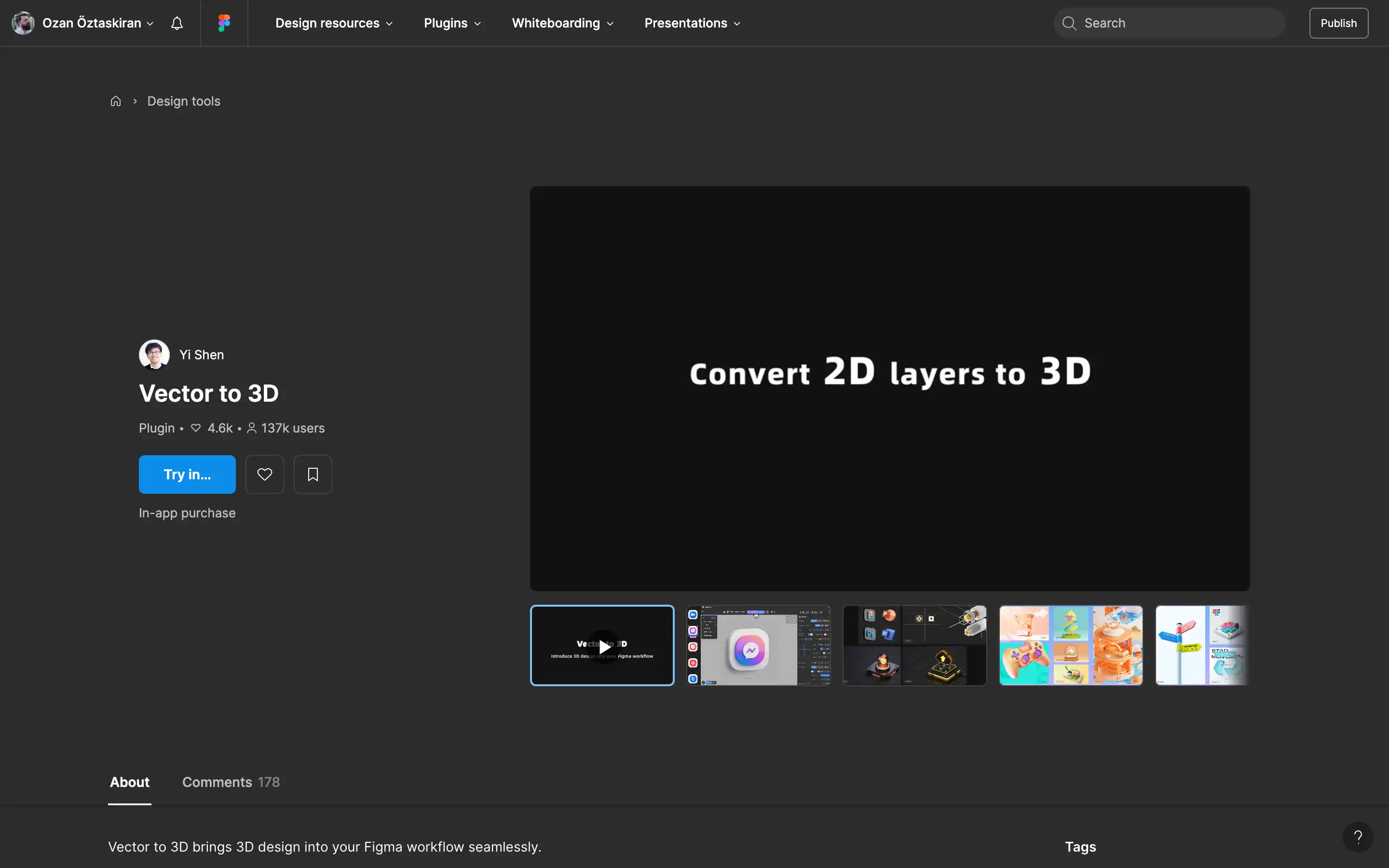Save the plugin with the bookmark button

(313, 474)
